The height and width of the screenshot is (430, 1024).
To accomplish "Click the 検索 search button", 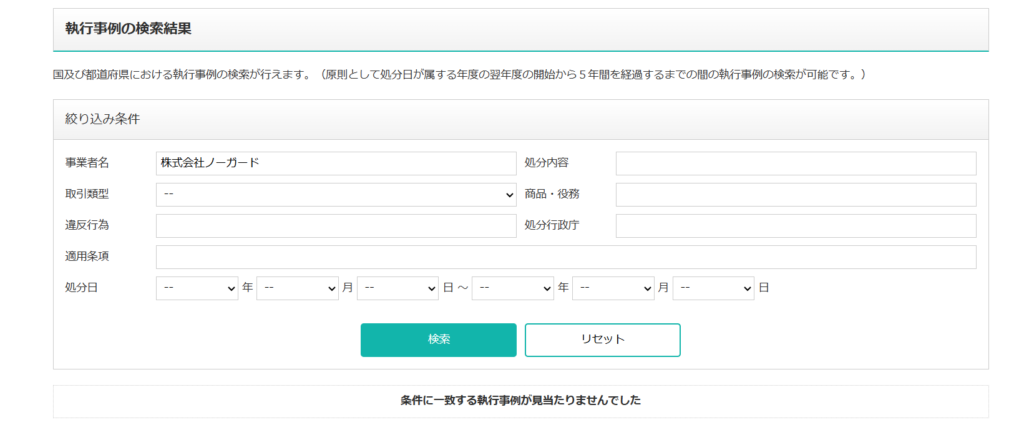I will [x=438, y=340].
